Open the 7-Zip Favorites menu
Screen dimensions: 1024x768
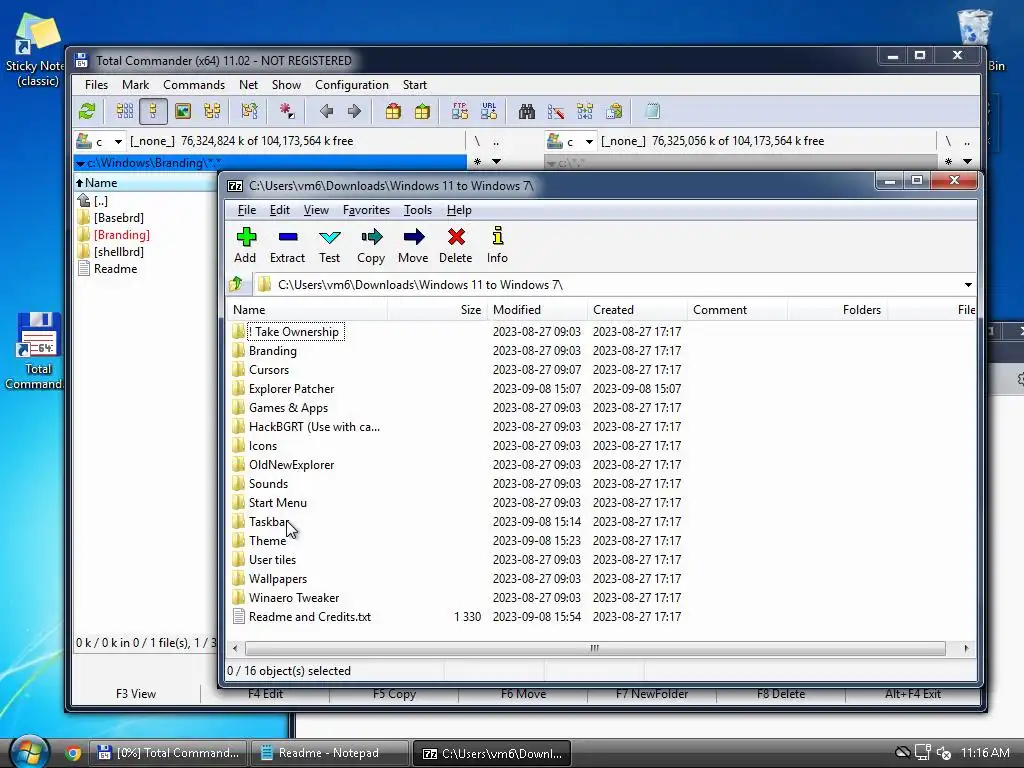[x=366, y=210]
